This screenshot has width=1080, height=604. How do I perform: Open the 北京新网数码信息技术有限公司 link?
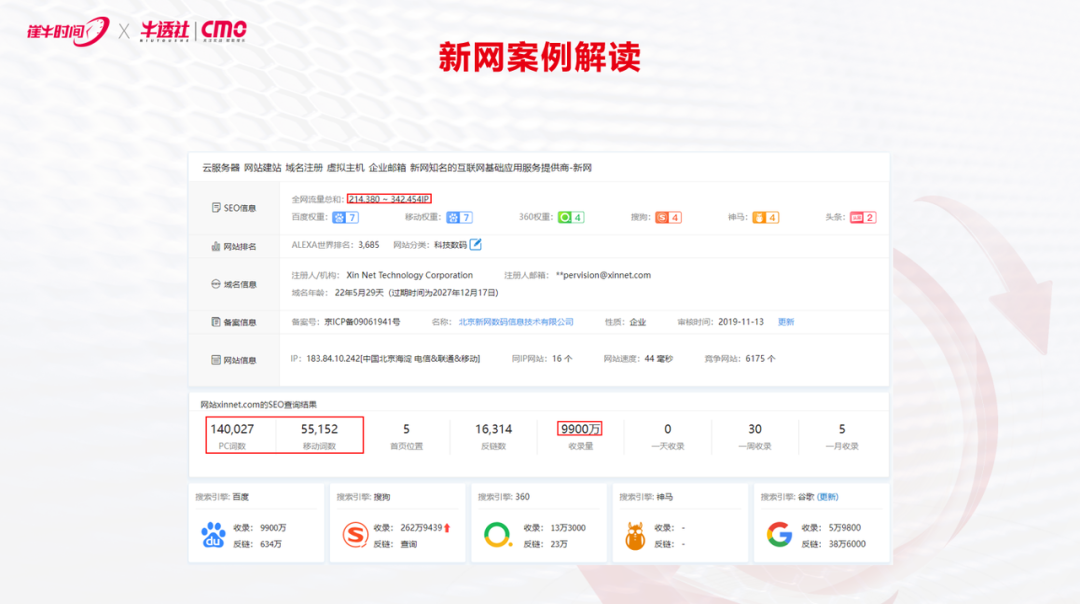pos(516,322)
